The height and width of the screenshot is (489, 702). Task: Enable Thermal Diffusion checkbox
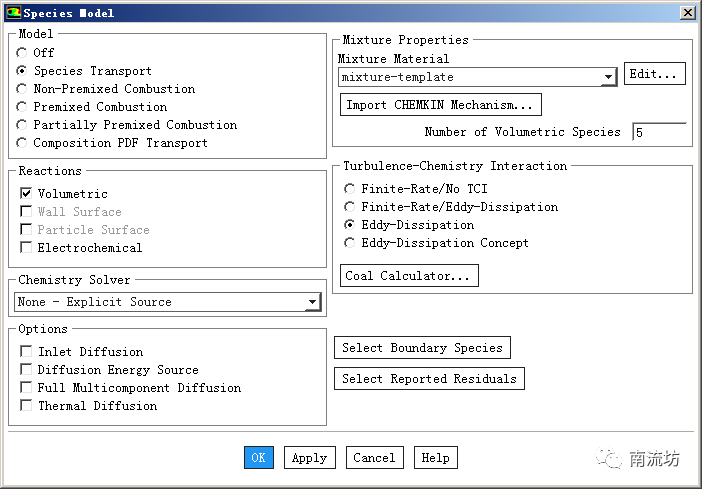(27, 406)
